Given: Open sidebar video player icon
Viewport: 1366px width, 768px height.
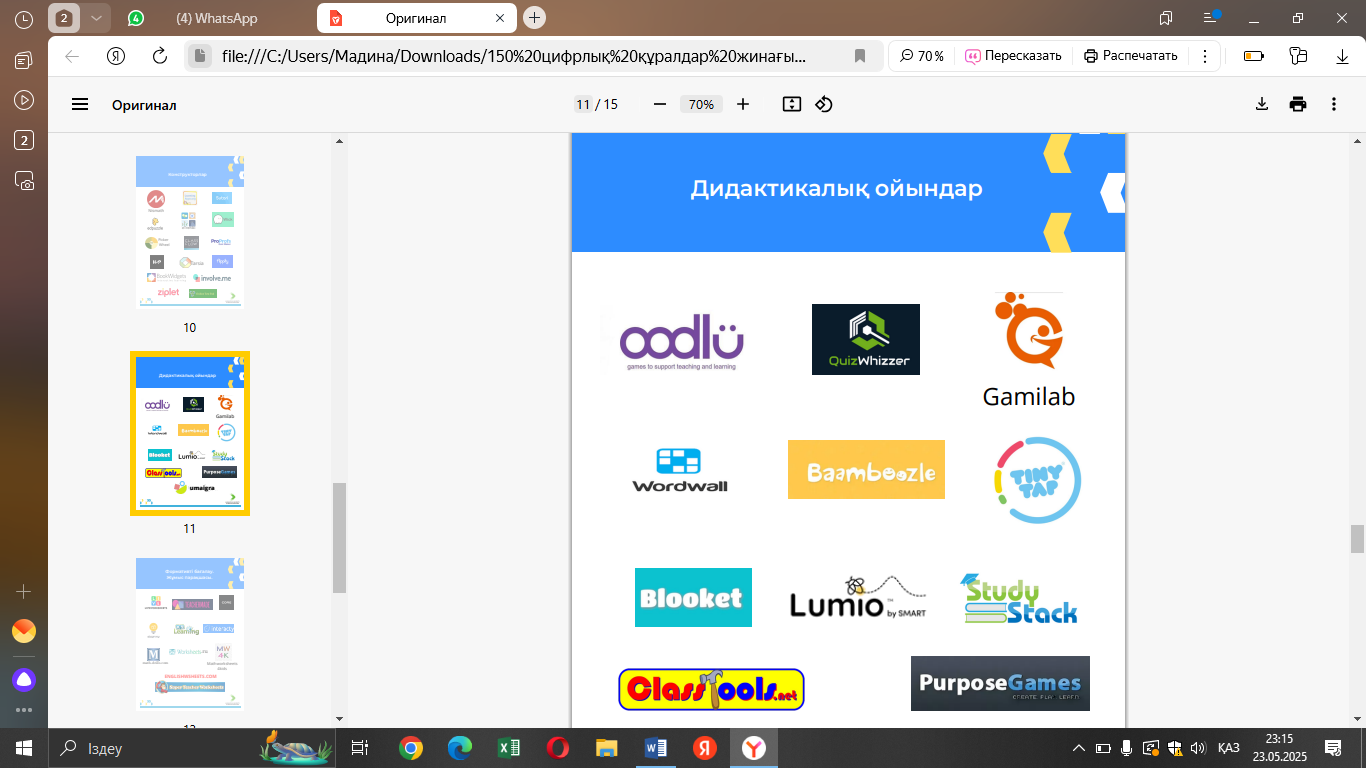Looking at the screenshot, I should coord(25,100).
